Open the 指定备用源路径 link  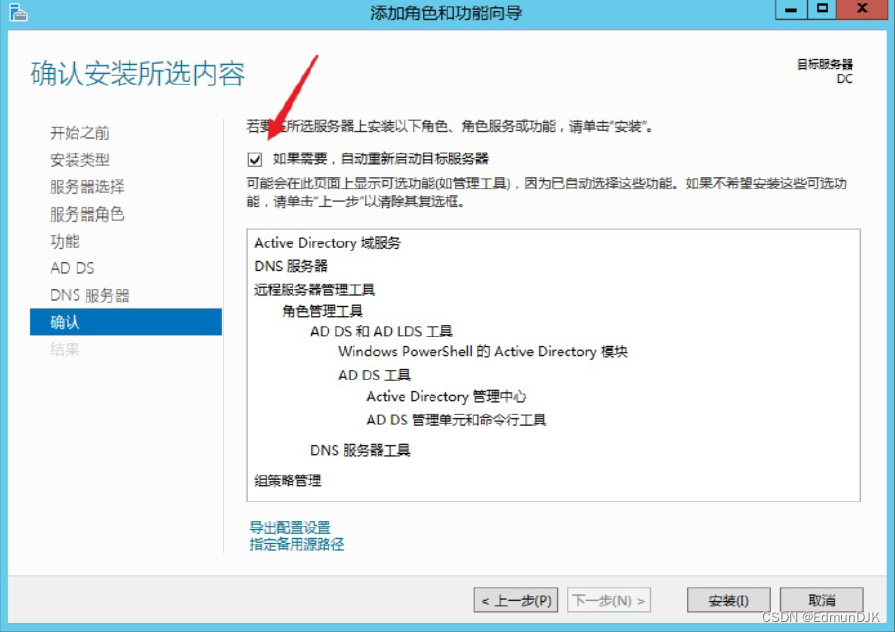(297, 544)
